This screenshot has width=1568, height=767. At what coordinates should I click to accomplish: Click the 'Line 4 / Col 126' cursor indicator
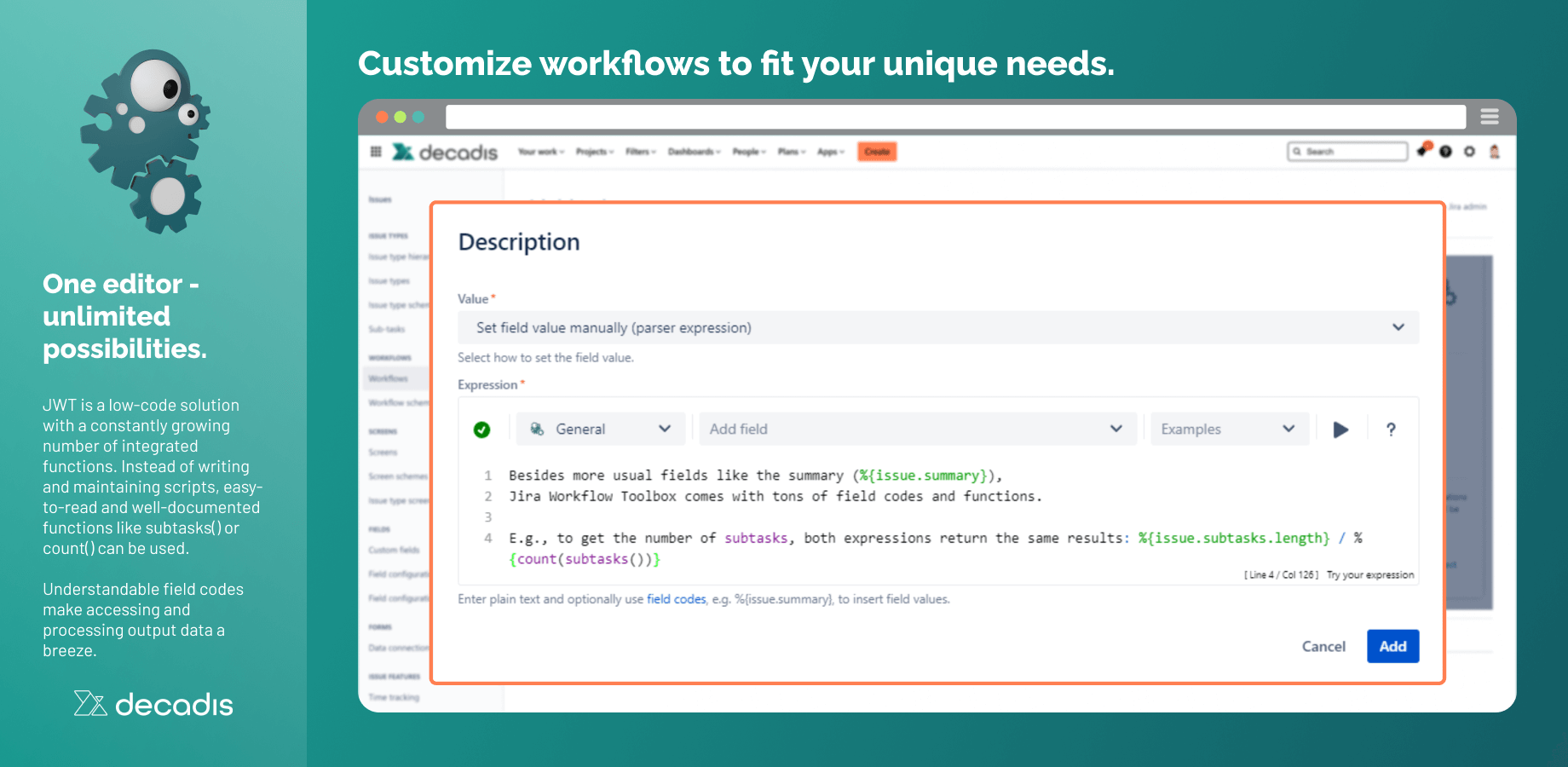[1282, 575]
